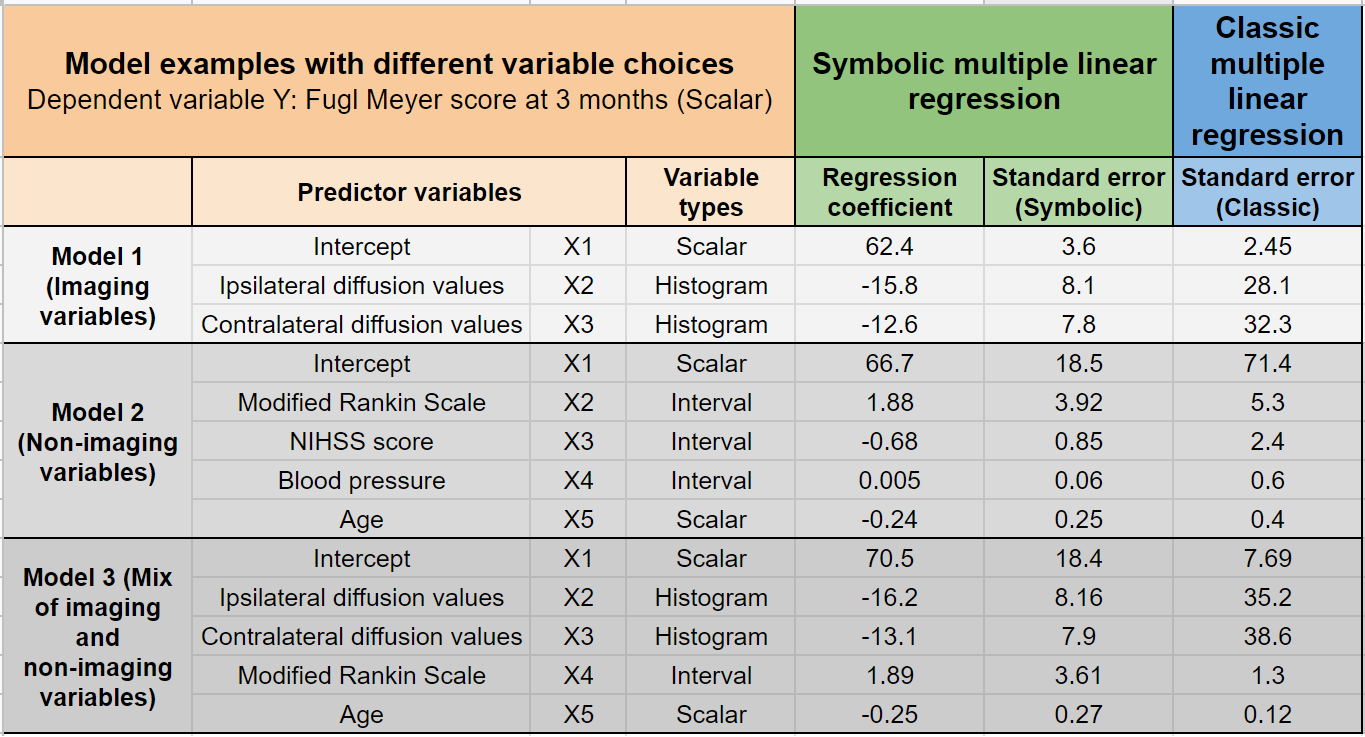Click the 'NIHSS score' predictor cell
Image resolution: width=1365 pixels, height=737 pixels.
tap(362, 442)
